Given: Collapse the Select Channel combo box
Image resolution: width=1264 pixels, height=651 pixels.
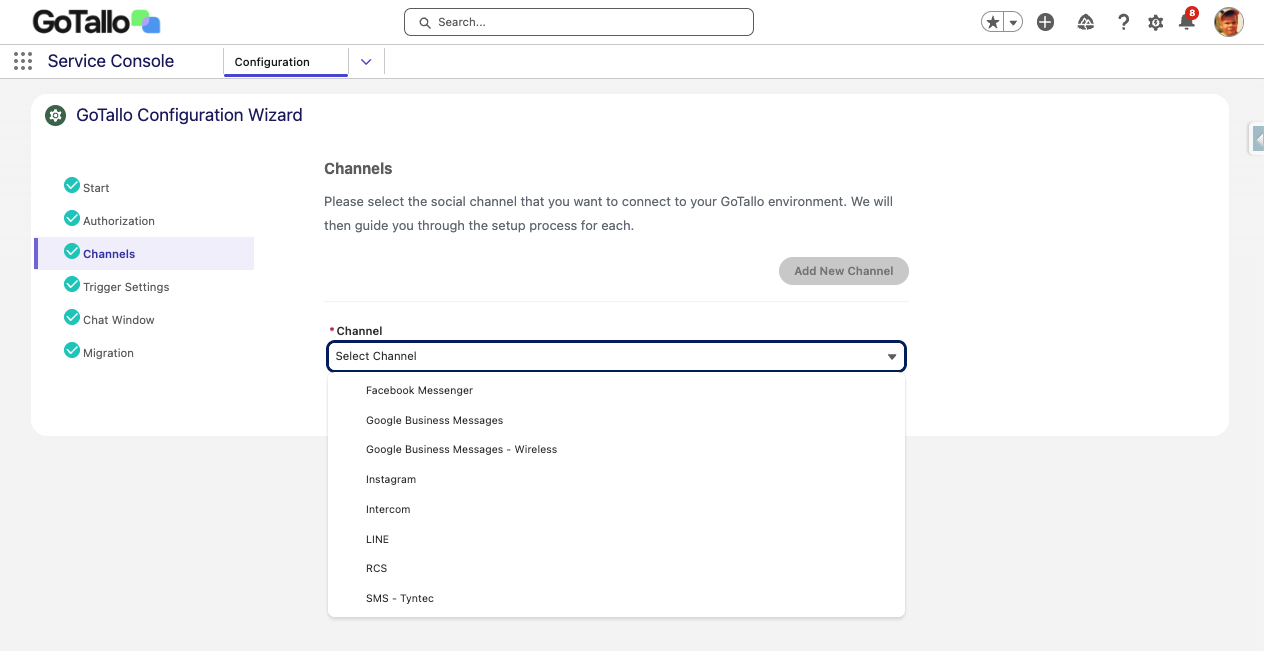Looking at the screenshot, I should tap(616, 356).
